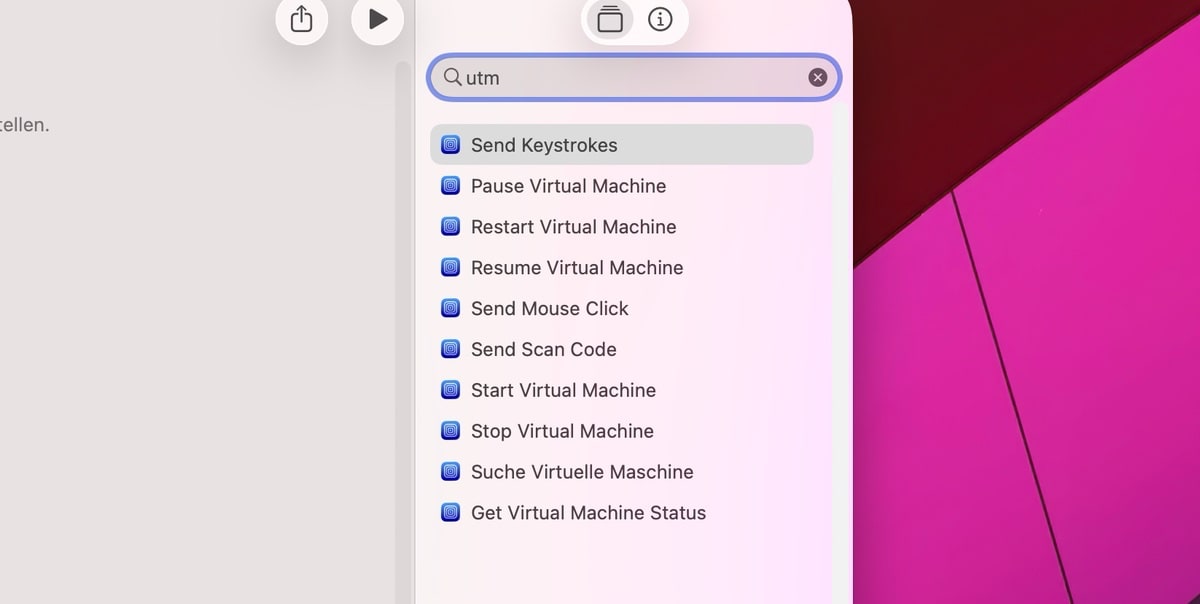Choose Get Virtual Machine Status
The image size is (1200, 604).
[588, 513]
